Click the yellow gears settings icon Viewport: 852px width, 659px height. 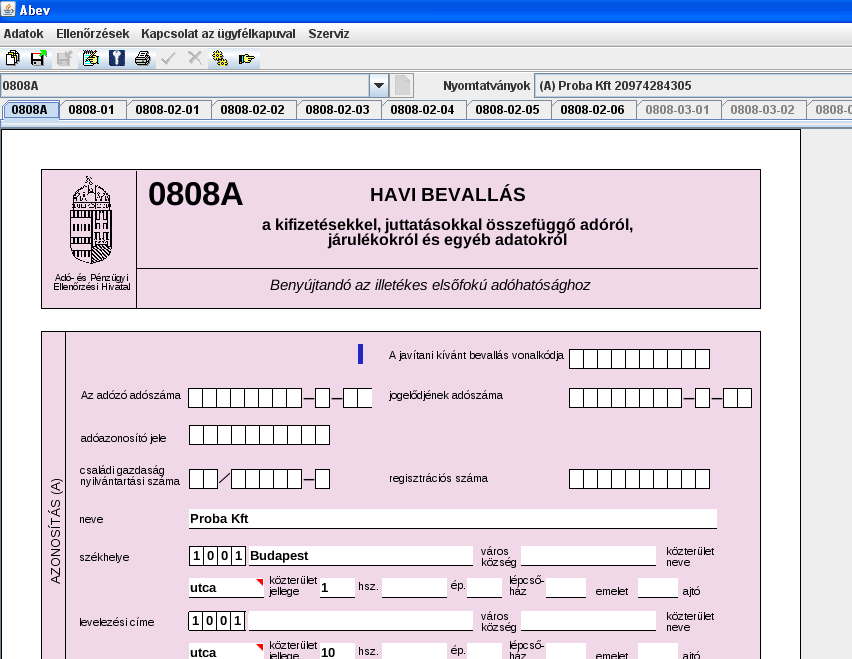click(220, 58)
